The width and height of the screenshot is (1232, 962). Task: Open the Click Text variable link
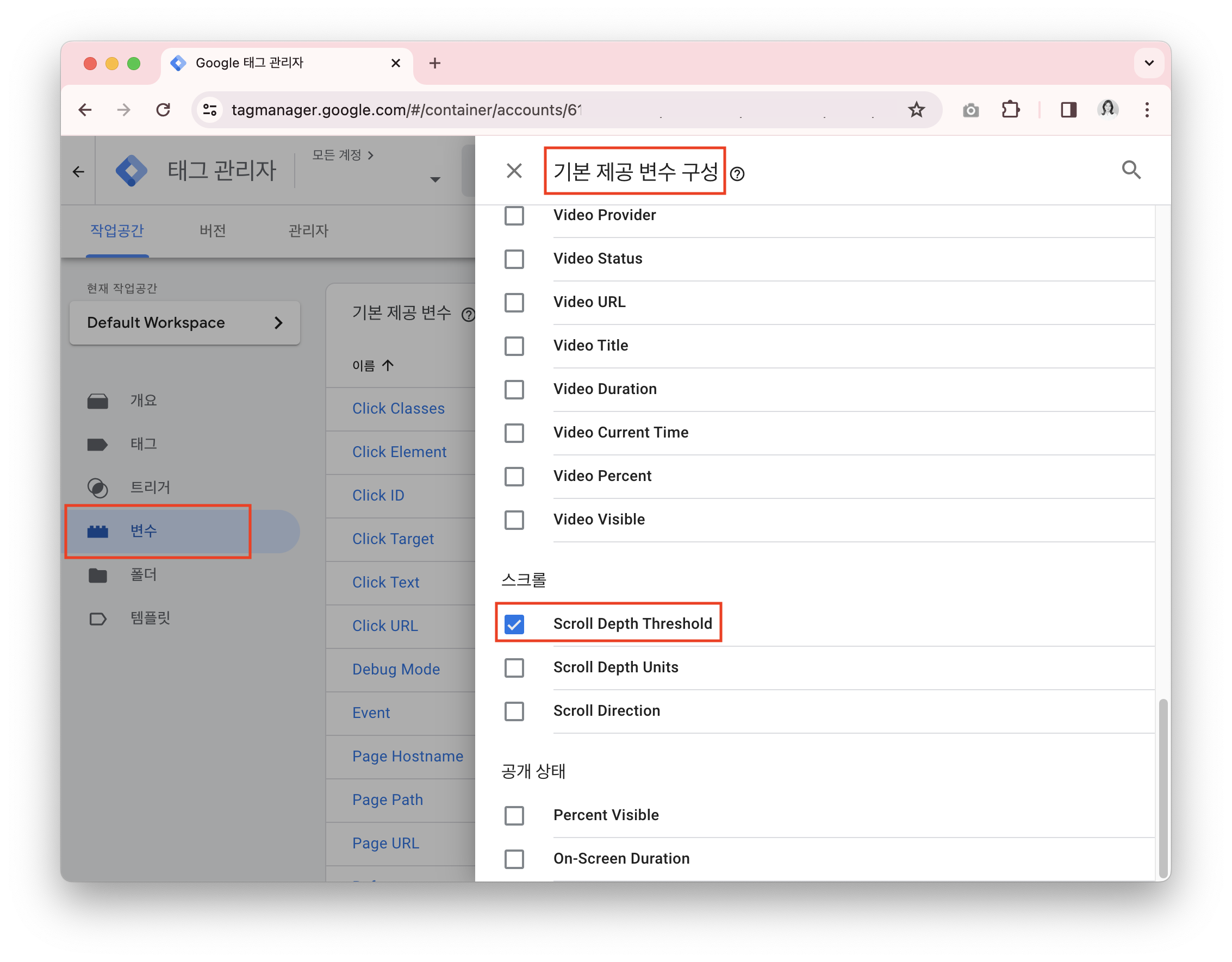click(x=385, y=582)
